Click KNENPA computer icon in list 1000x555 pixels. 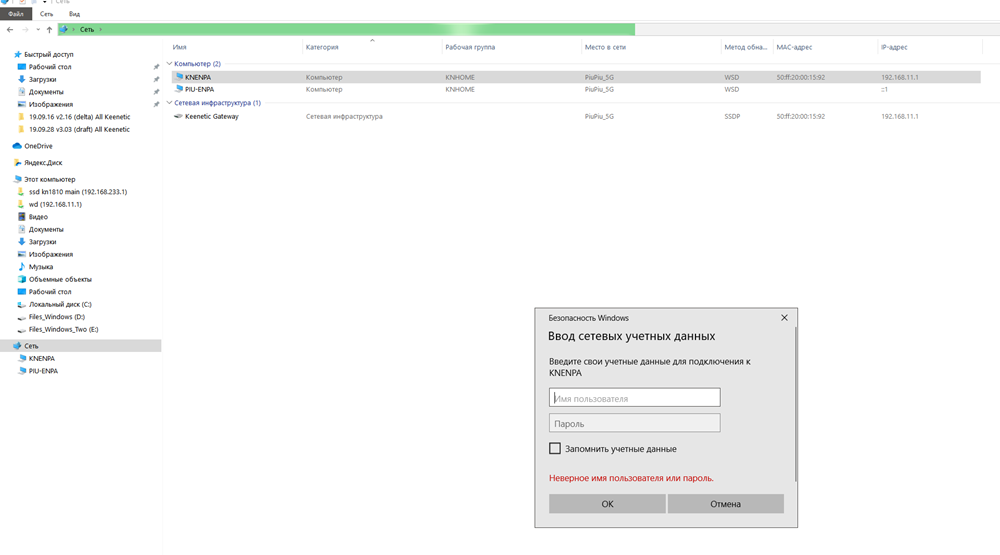coord(179,77)
